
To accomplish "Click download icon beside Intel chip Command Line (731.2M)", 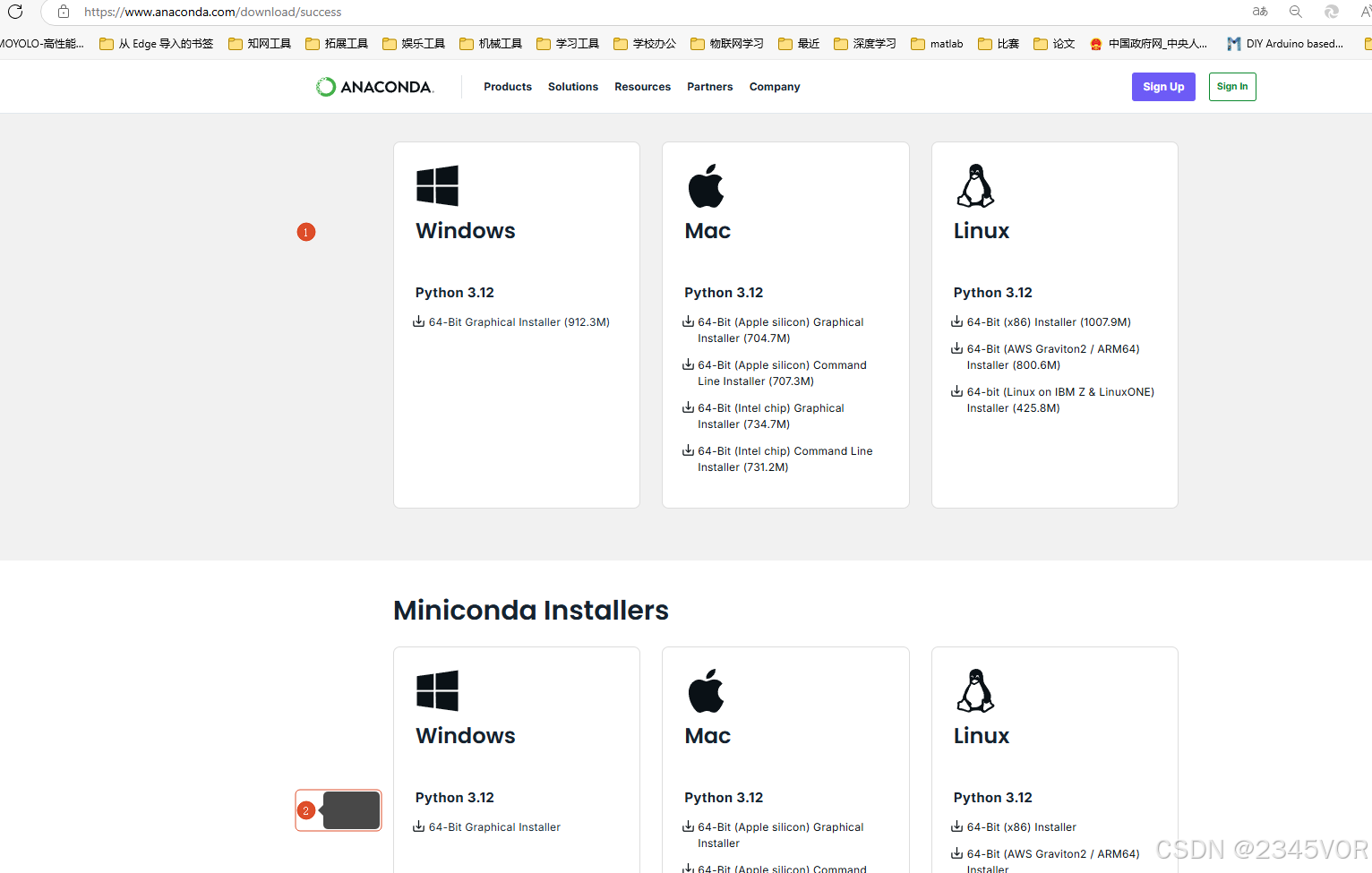I will coord(688,450).
